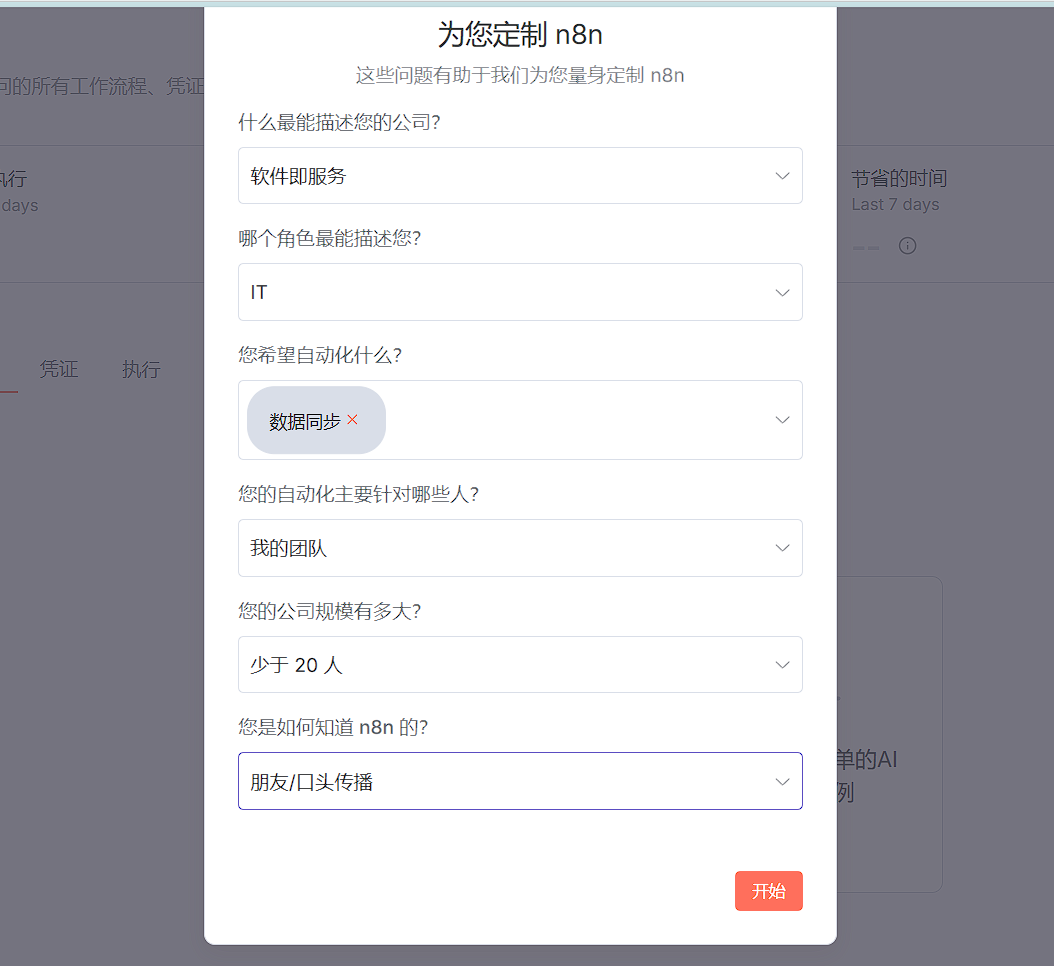This screenshot has height=966, width=1054.
Task: Open the 朋友/口头传播 referral source dropdown
Action: click(520, 781)
